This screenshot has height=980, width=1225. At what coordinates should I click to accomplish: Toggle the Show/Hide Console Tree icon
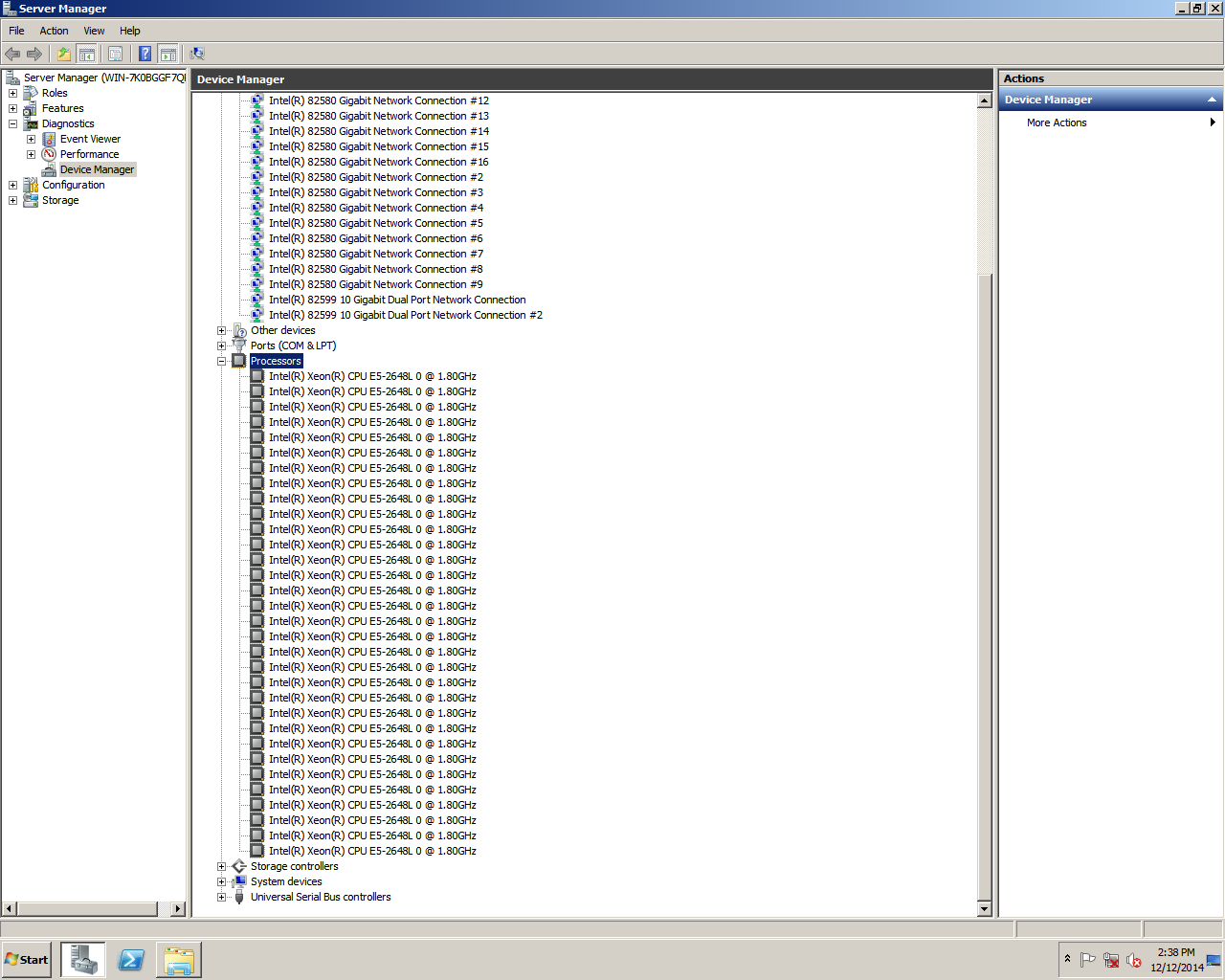click(86, 54)
